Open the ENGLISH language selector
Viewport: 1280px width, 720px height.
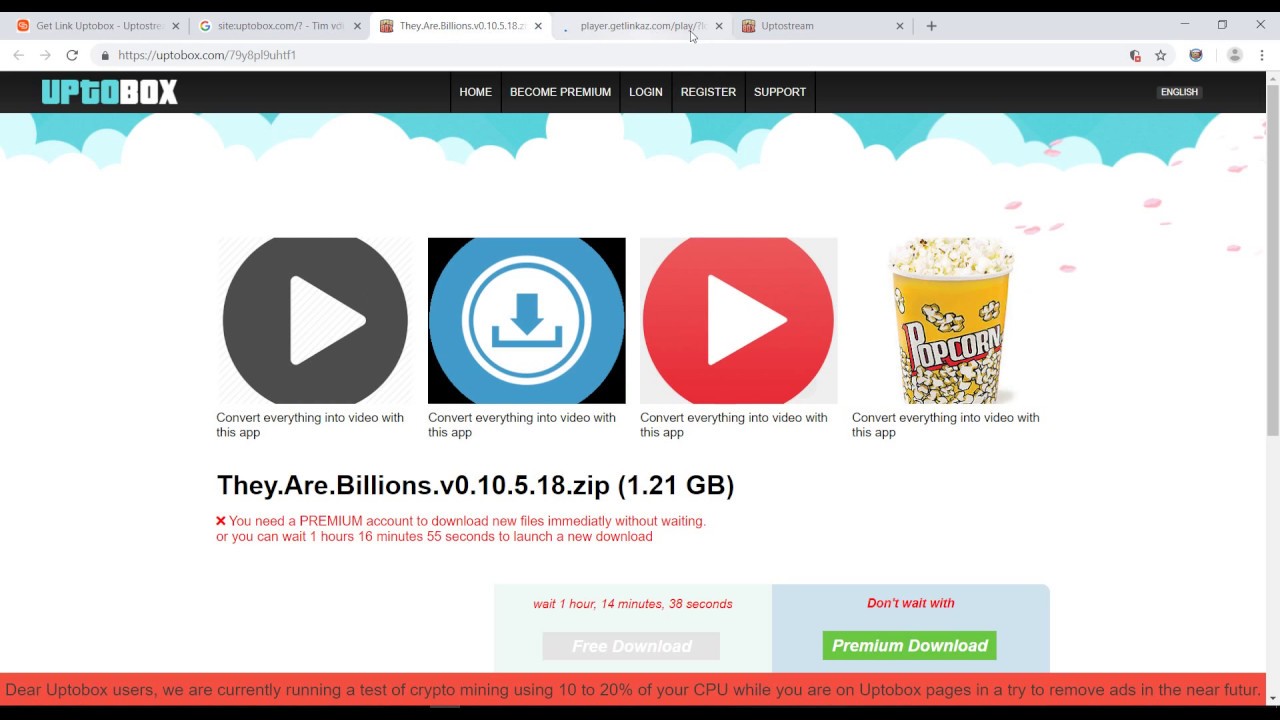coord(1179,92)
